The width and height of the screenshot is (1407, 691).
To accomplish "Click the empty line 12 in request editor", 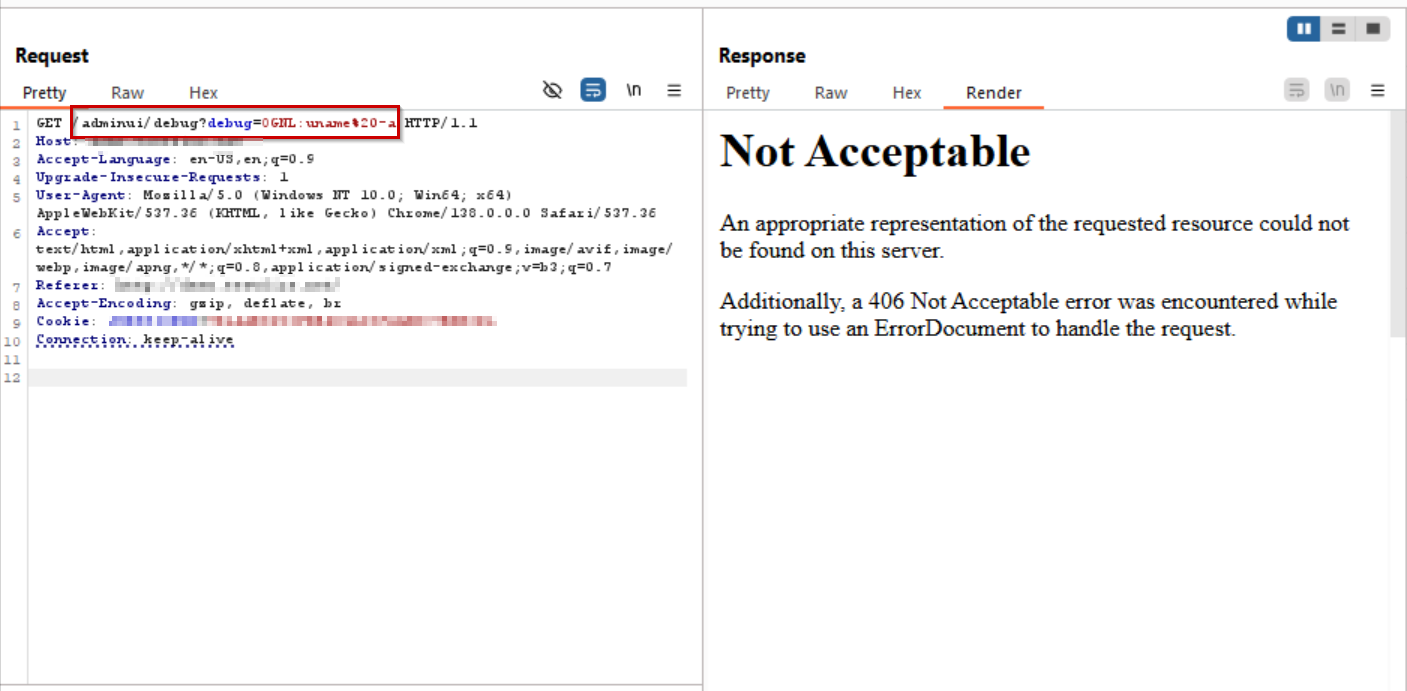I will 357,377.
